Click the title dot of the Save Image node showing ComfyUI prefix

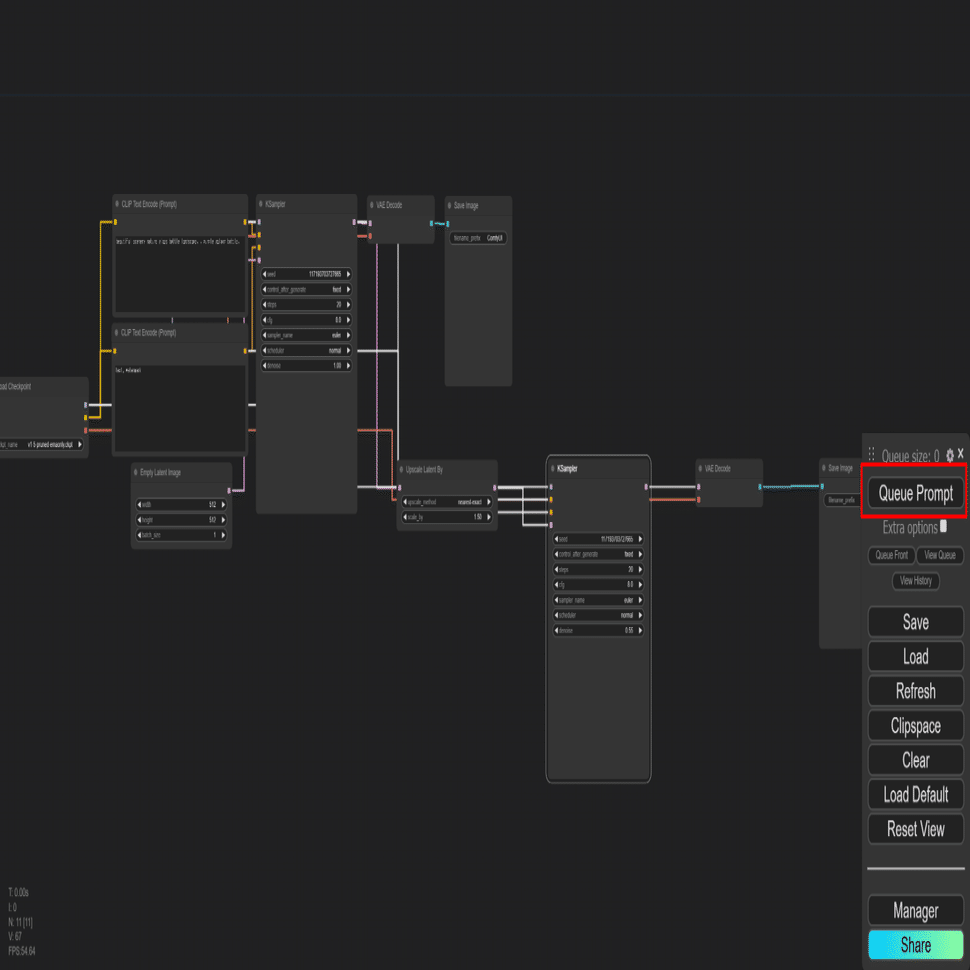pos(449,205)
